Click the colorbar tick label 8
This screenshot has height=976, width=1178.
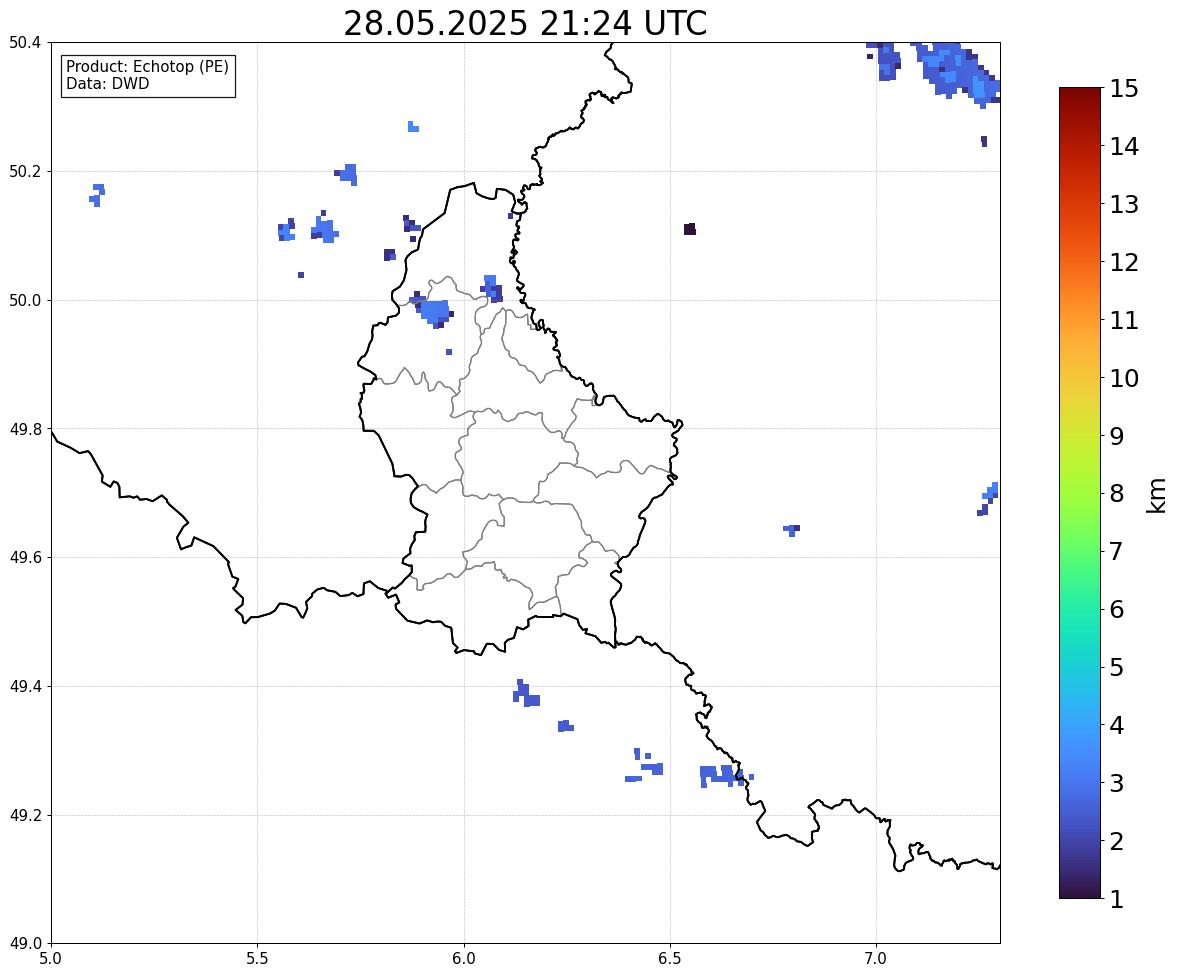[x=1117, y=494]
